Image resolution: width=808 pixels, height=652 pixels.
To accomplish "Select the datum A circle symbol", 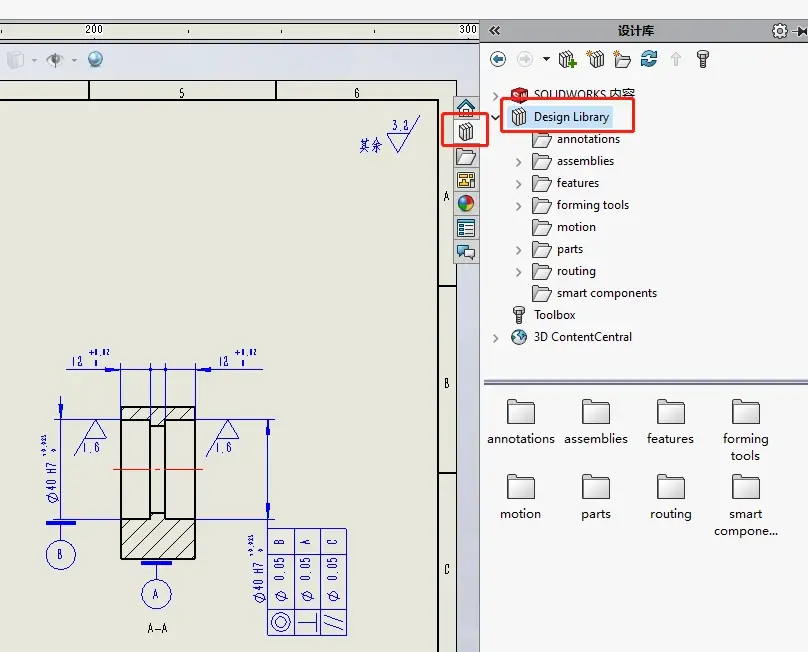I will pyautogui.click(x=156, y=594).
